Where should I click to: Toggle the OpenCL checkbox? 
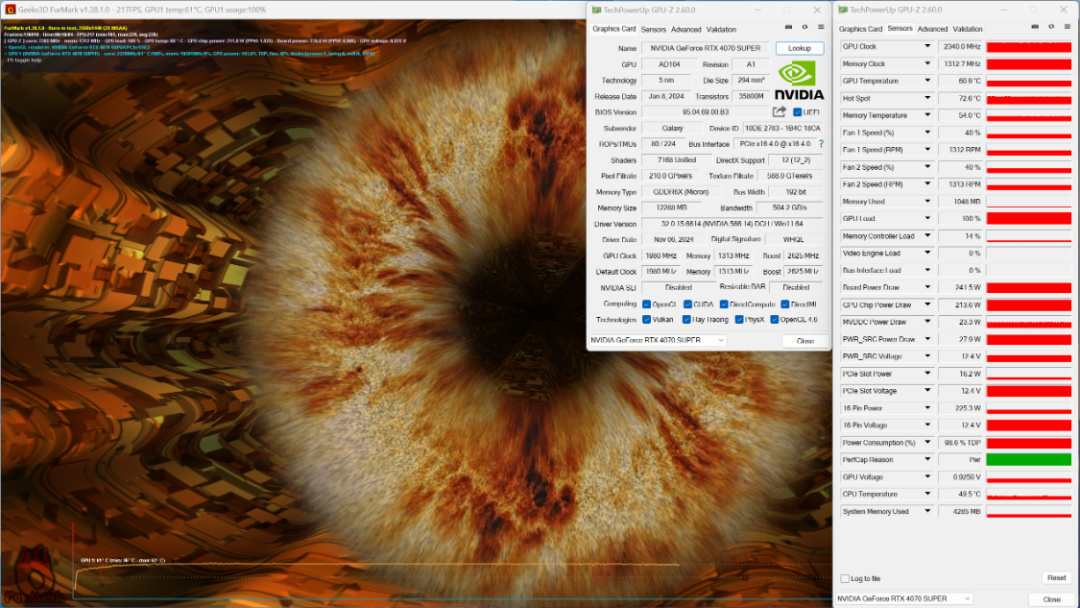[x=646, y=304]
